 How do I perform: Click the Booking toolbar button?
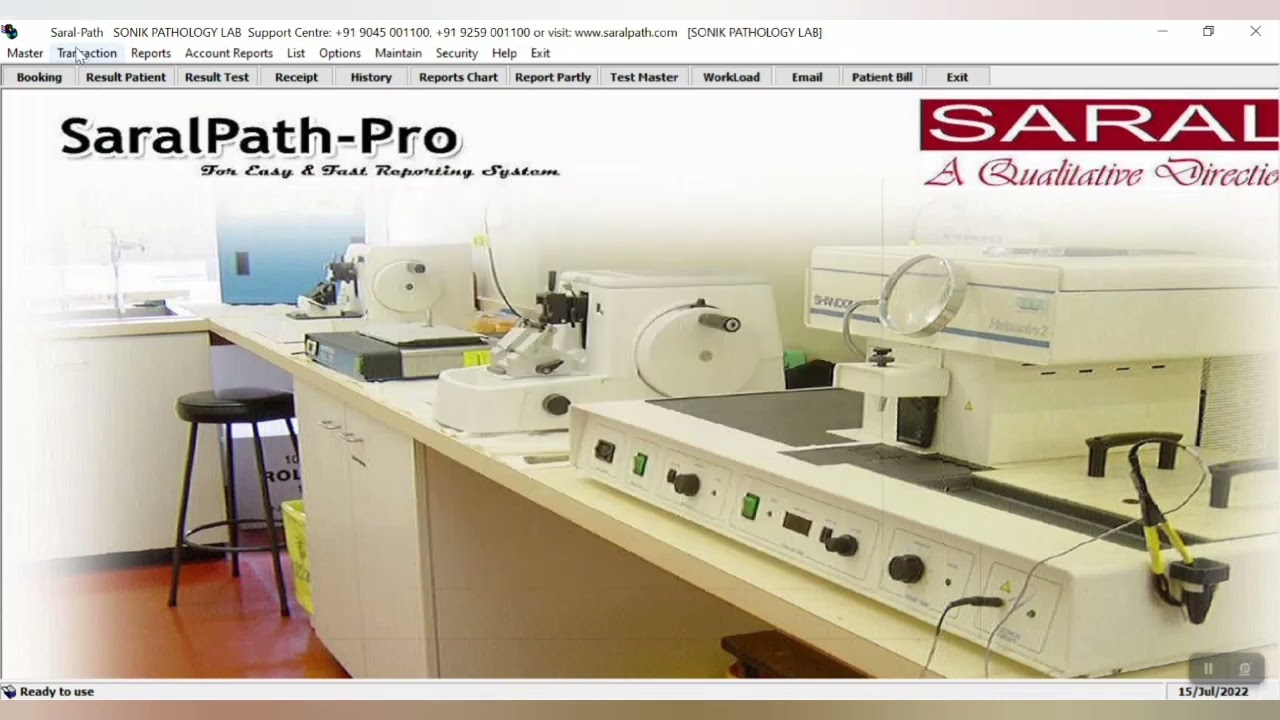(39, 77)
